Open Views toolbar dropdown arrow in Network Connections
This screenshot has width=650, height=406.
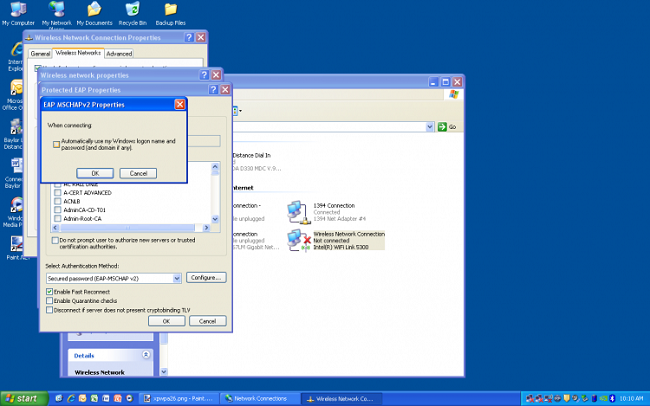click(240, 111)
